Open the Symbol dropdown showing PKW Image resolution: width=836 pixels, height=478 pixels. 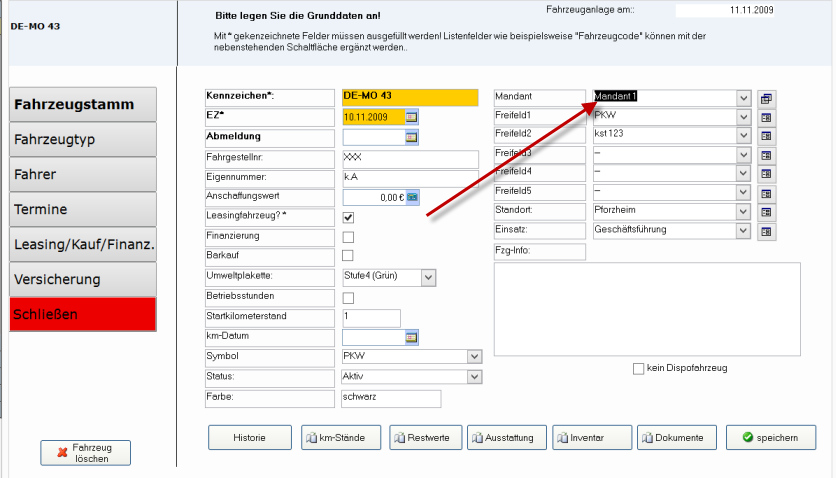click(x=474, y=357)
